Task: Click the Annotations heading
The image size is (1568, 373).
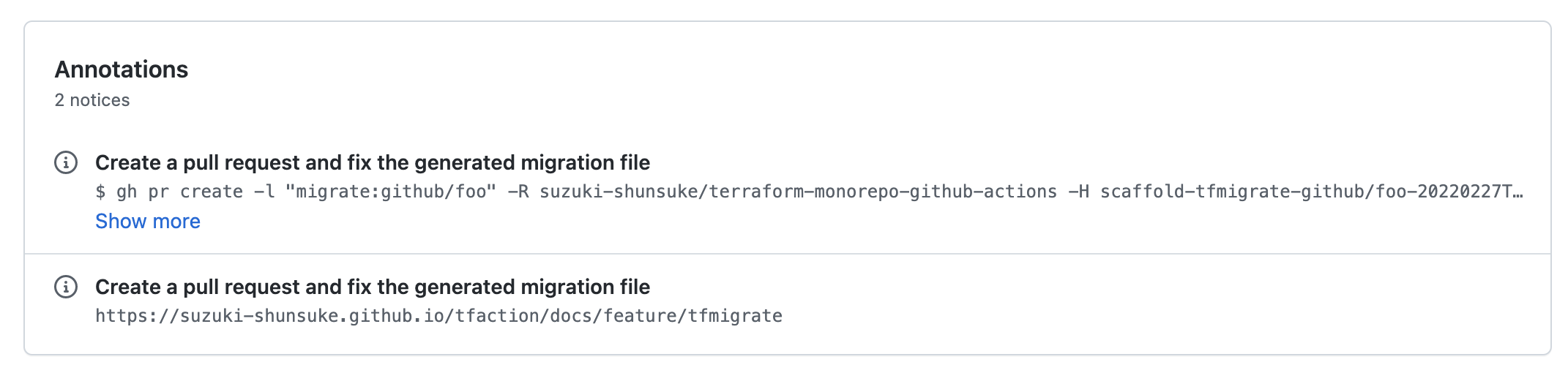Action: 122,69
